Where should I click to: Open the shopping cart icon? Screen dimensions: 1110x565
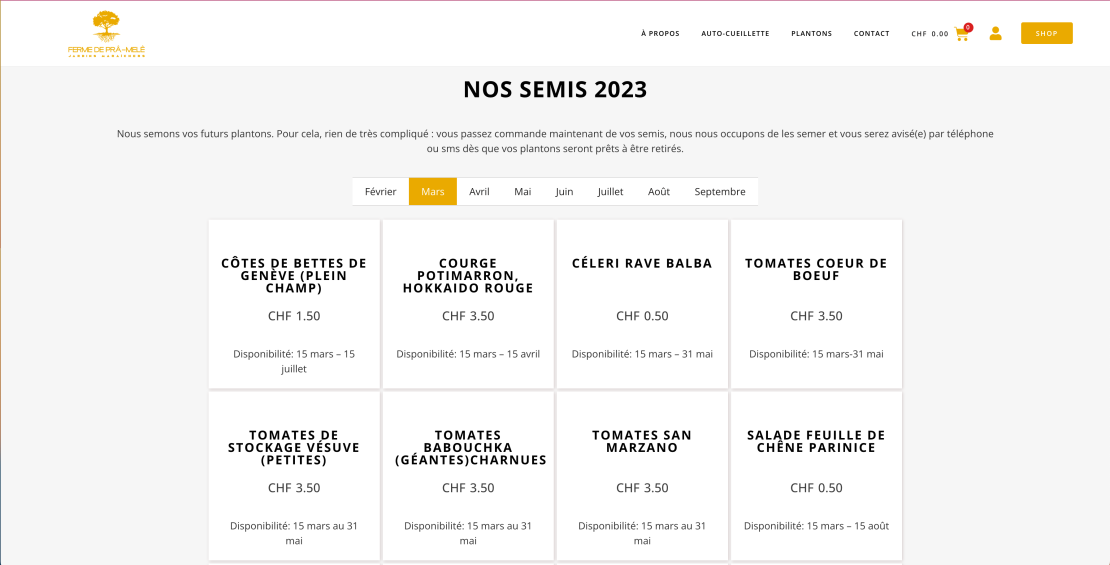(962, 34)
